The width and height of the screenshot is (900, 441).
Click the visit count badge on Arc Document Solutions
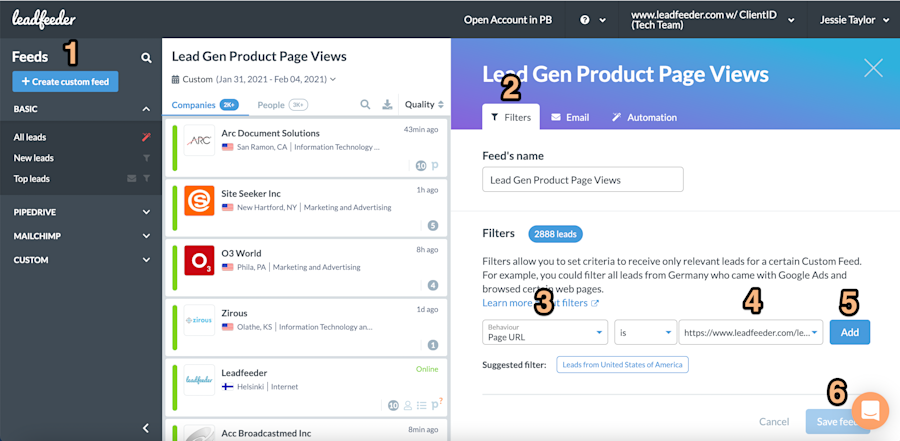point(421,166)
